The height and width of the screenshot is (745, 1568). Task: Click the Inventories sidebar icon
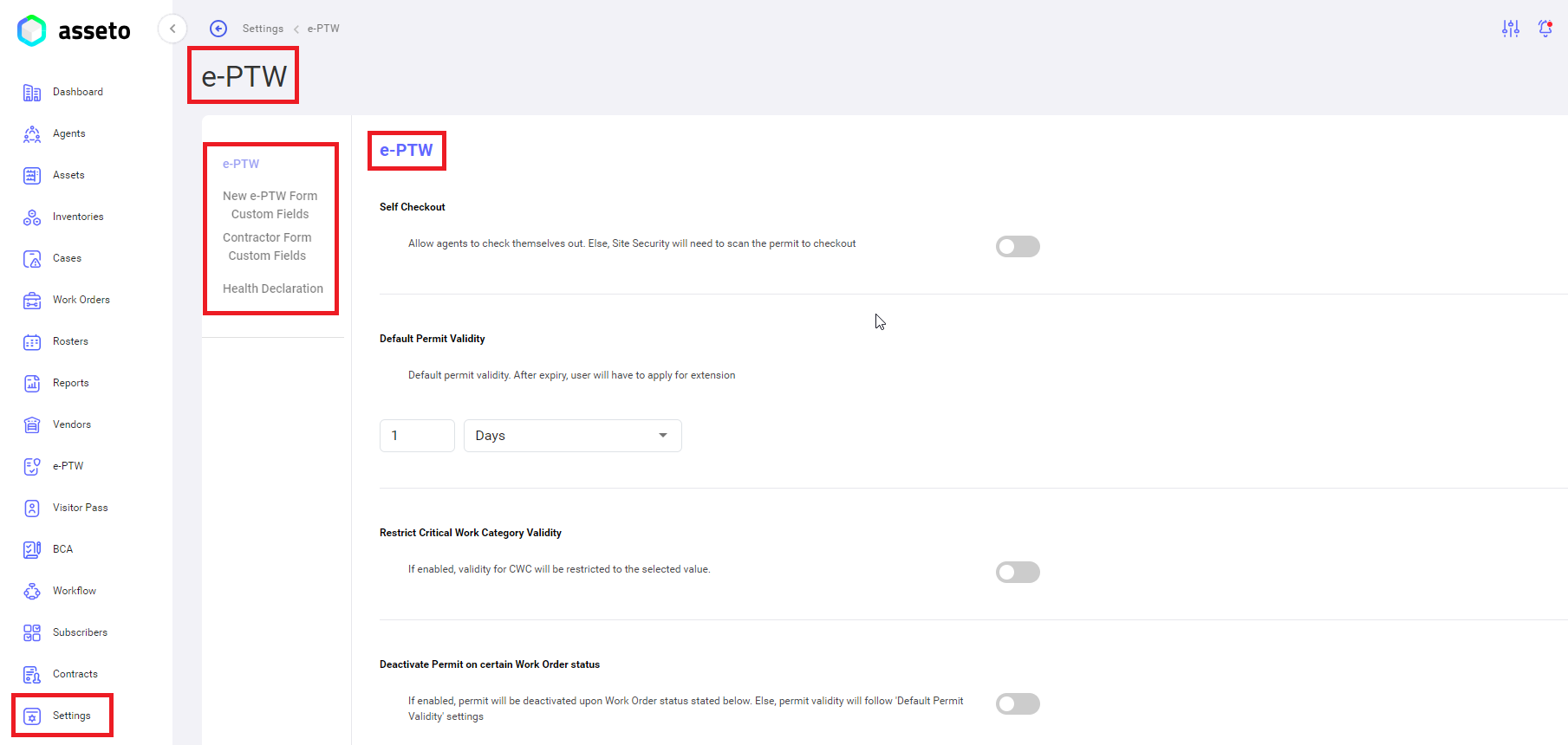(x=32, y=217)
